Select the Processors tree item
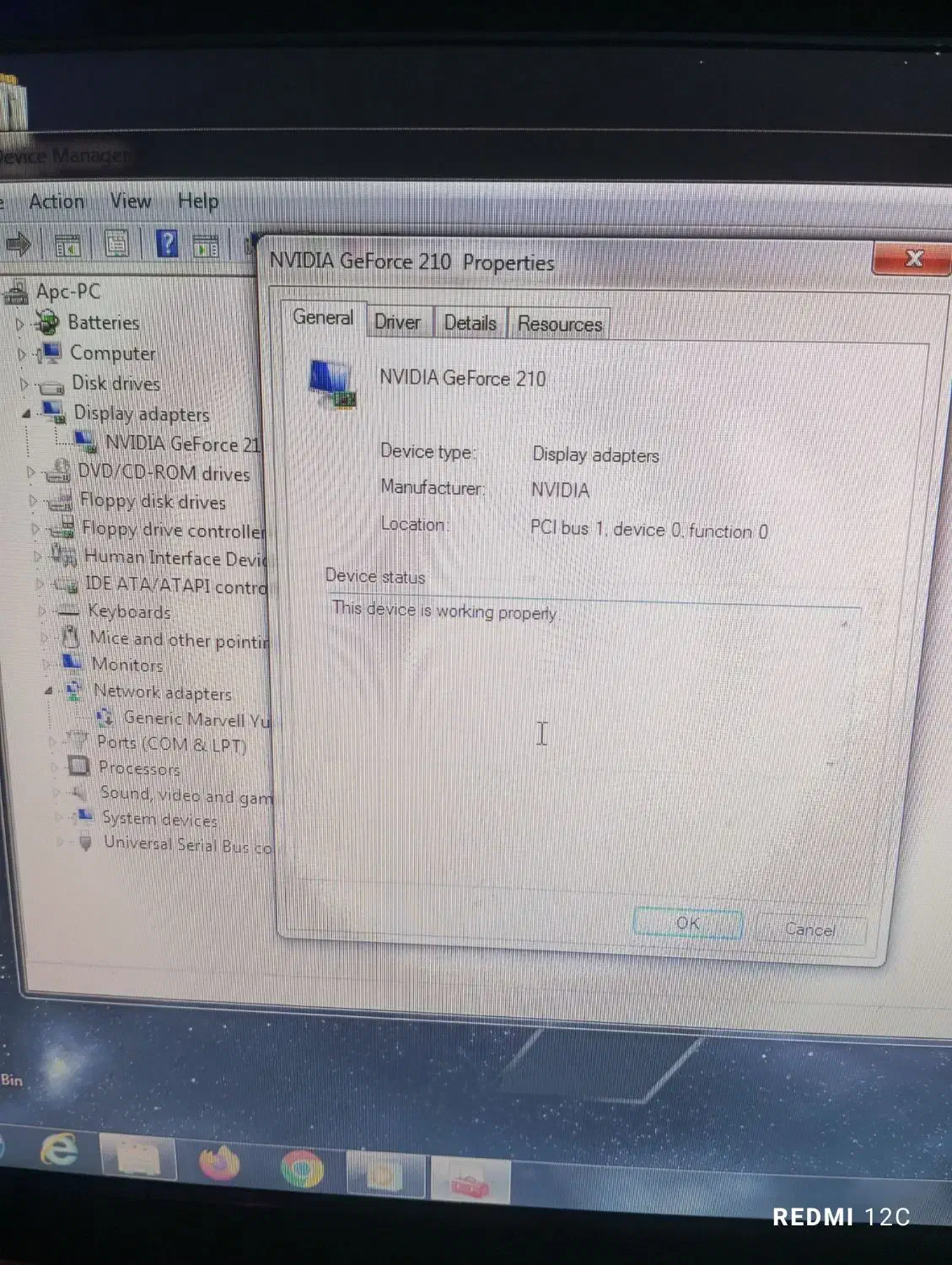 coord(139,768)
